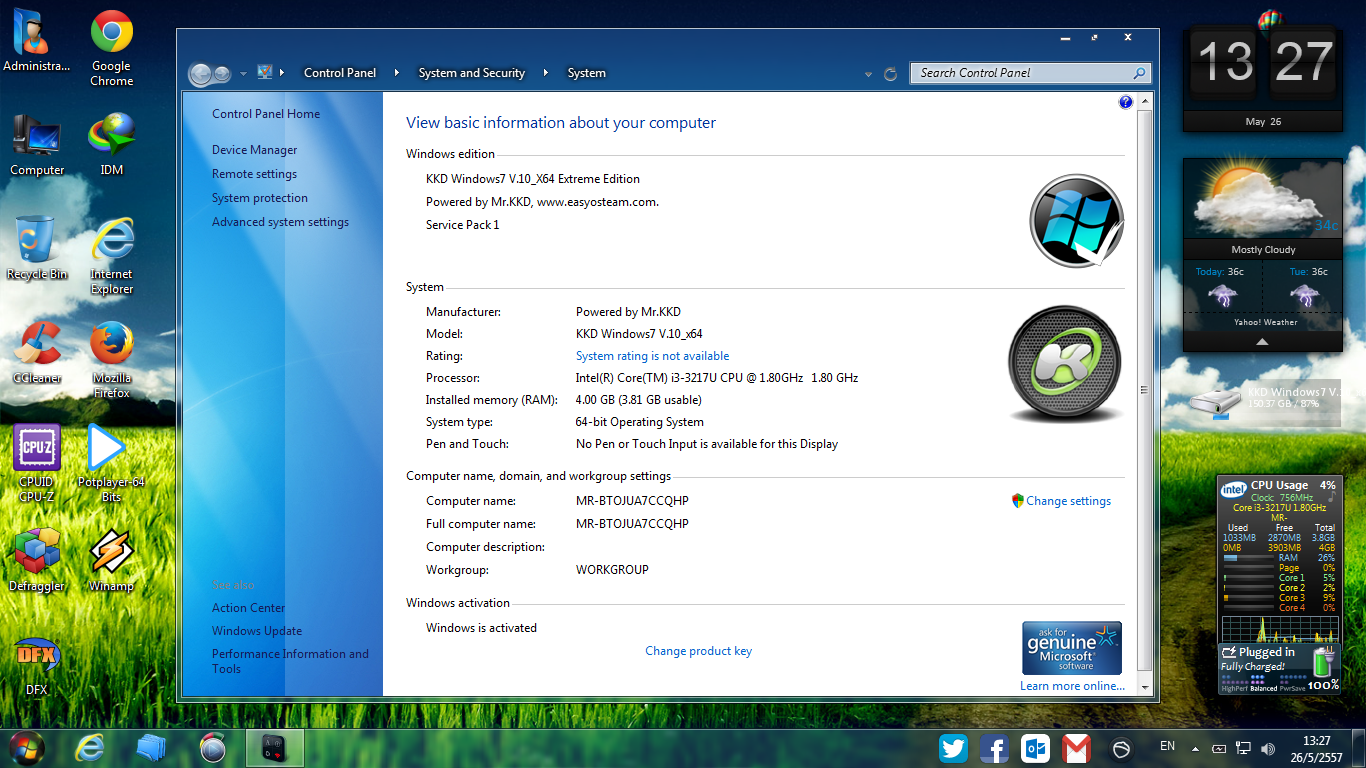Open the Administrator desktop icon
Screen dimensions: 1366x768
[x=37, y=40]
